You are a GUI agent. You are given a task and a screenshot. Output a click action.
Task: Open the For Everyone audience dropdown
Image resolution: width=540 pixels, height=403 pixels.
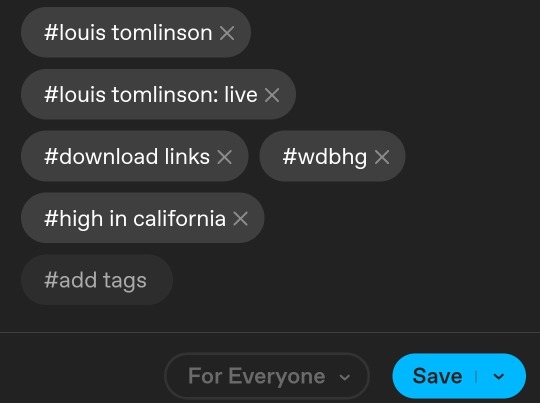[x=267, y=376]
